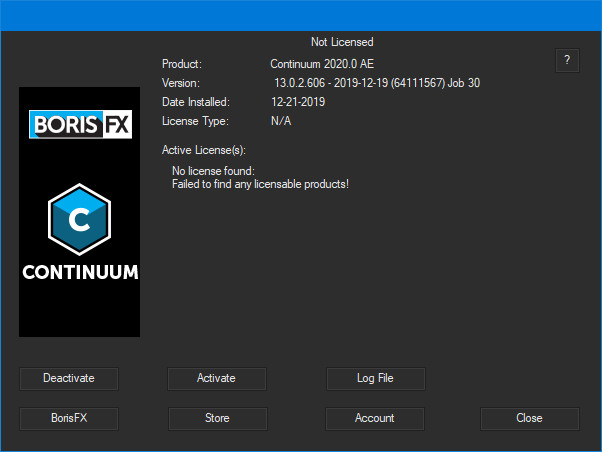Open the Store button
Image resolution: width=602 pixels, height=452 pixels.
[217, 418]
